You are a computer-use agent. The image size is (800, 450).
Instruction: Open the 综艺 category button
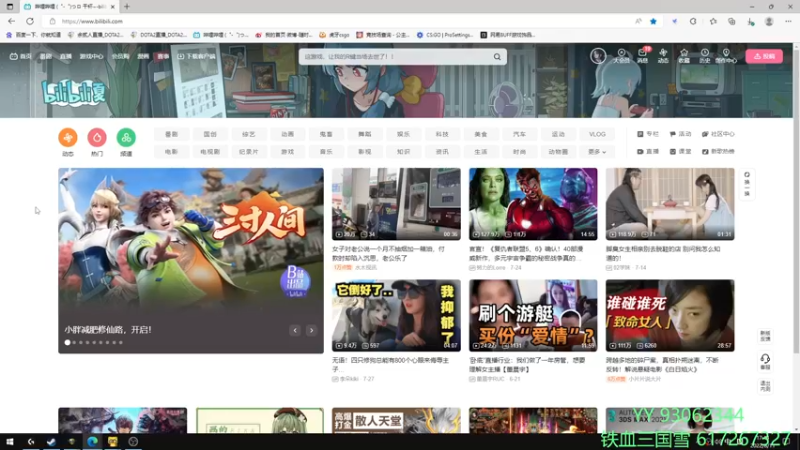point(248,134)
